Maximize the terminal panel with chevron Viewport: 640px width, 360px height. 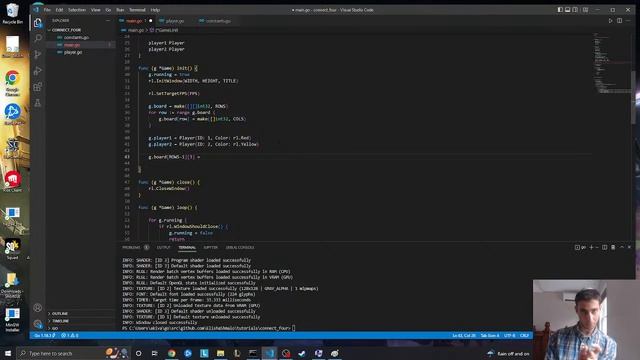[x=622, y=247]
